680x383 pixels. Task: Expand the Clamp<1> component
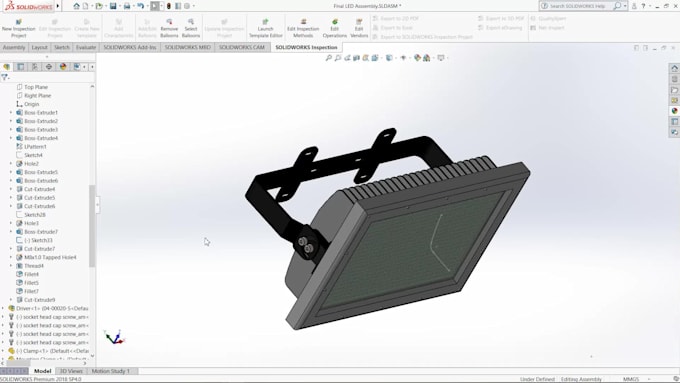pos(3,351)
